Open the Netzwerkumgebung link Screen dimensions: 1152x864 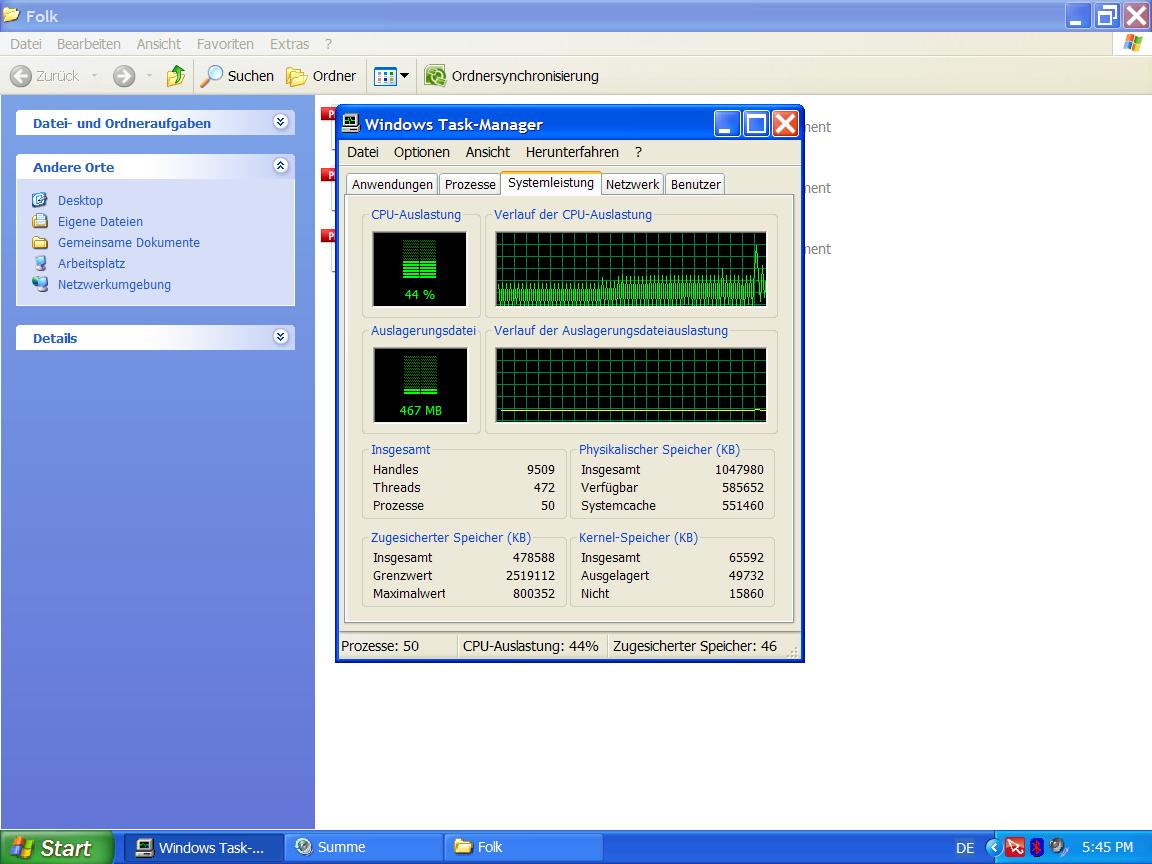[114, 285]
